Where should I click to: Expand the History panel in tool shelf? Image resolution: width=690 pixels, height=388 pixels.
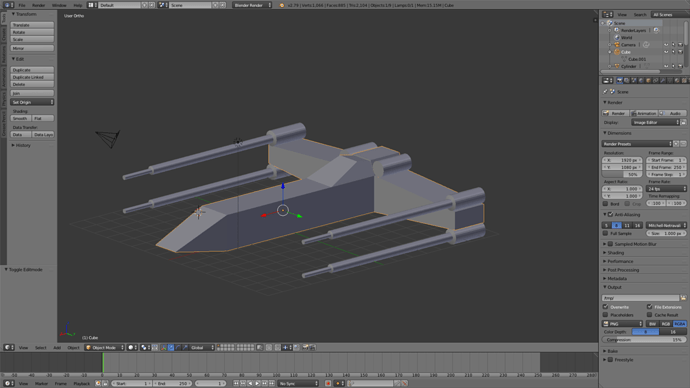tap(23, 145)
